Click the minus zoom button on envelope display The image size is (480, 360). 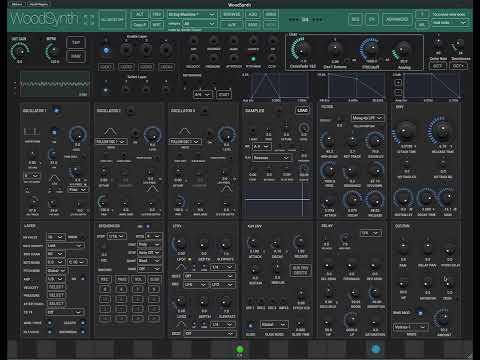coord(398,92)
